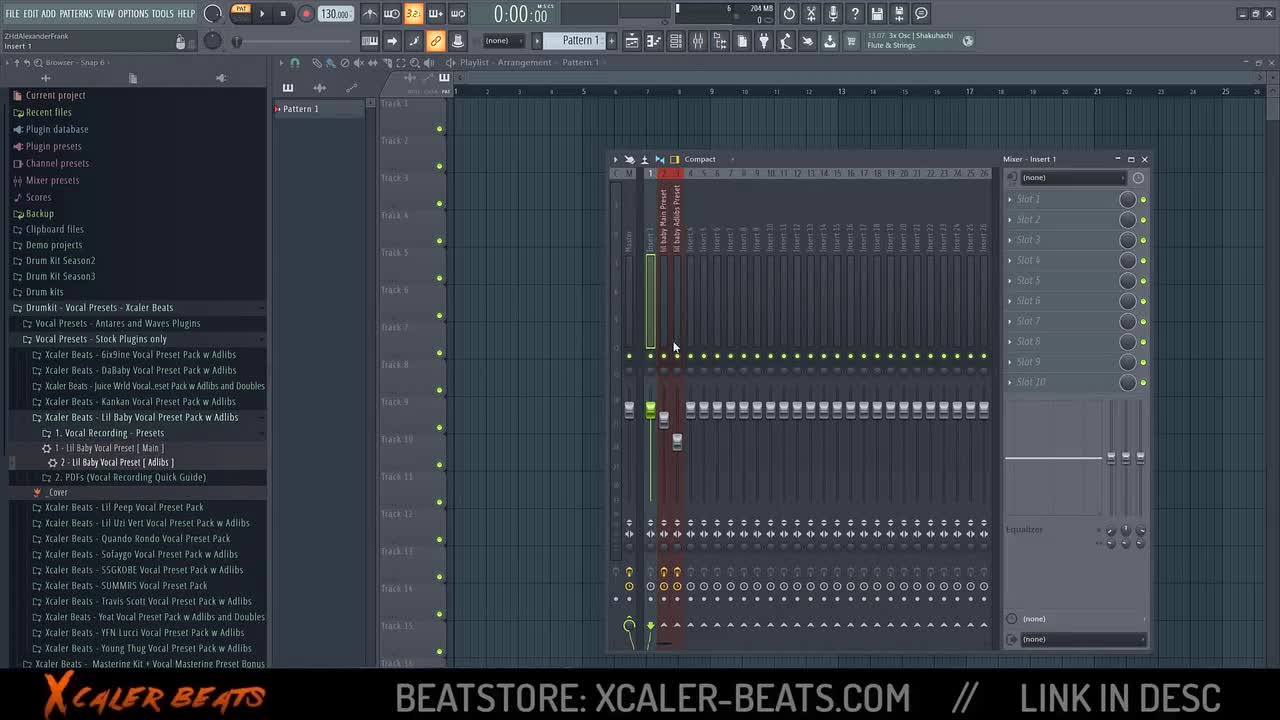Screen dimensions: 1280x720
Task: Expand the Plugin database folder
Action: pyautogui.click(x=56, y=129)
